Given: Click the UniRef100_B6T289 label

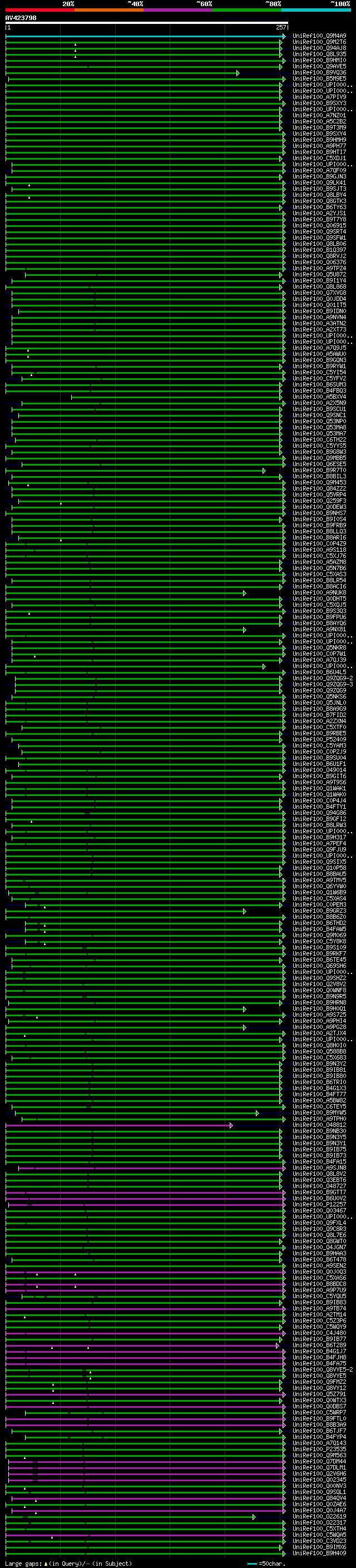Looking at the screenshot, I should tap(319, 1344).
